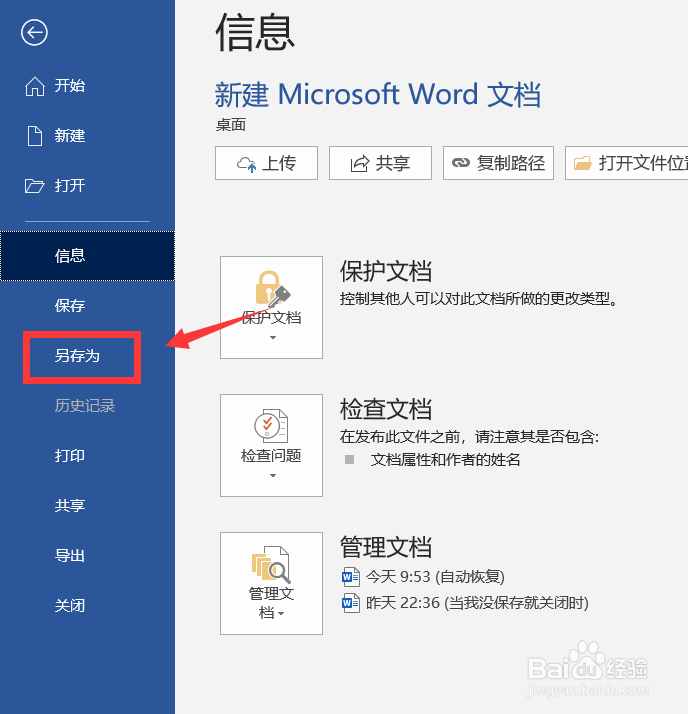Click 打开 text in the sidebar
Image resolution: width=688 pixels, height=714 pixels.
tap(70, 186)
